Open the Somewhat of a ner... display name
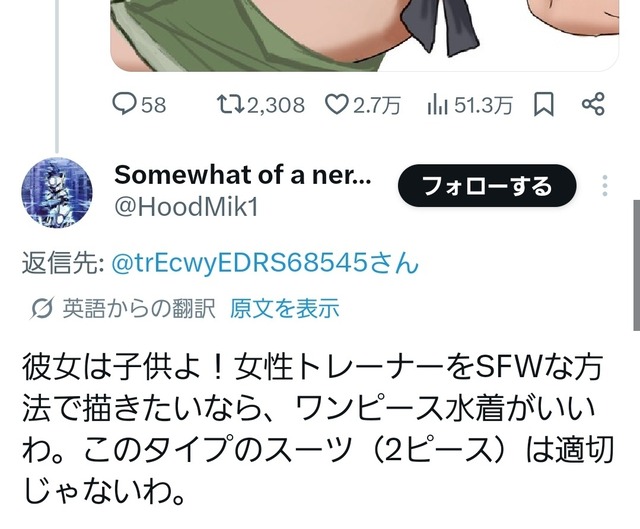This screenshot has height=529, width=640. pyautogui.click(x=242, y=175)
